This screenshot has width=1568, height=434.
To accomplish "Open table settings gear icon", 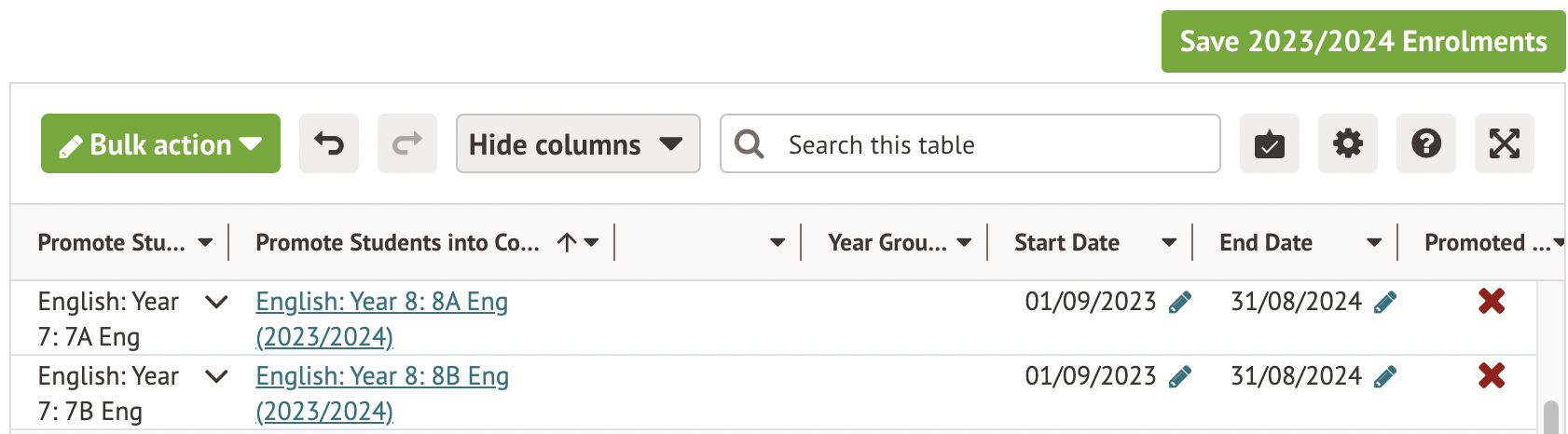I will click(1347, 143).
